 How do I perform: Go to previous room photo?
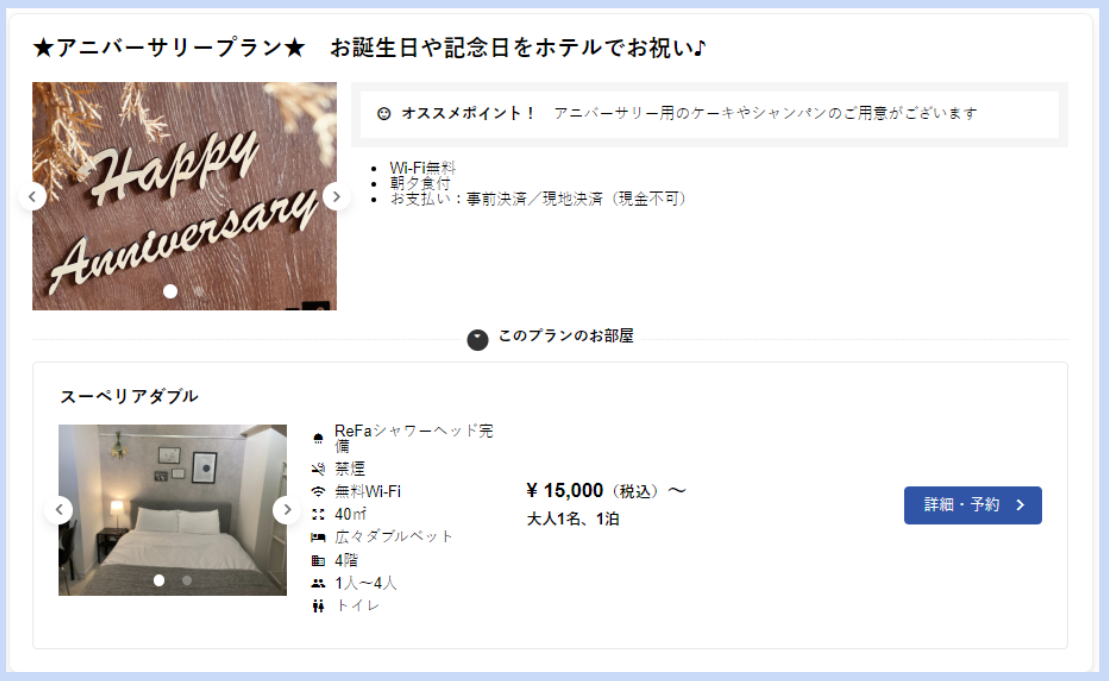click(59, 510)
